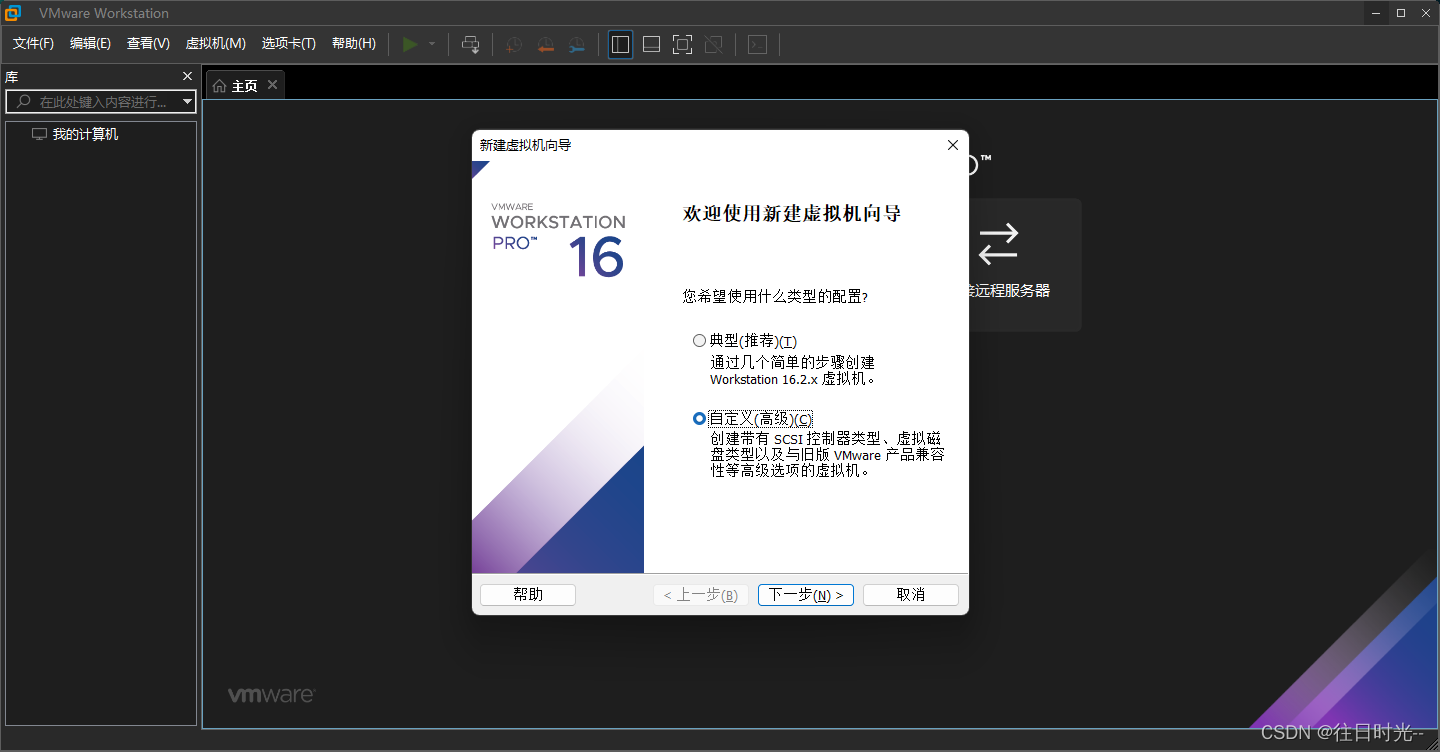Open the 查看(V) menu
The width and height of the screenshot is (1440, 752).
[148, 44]
